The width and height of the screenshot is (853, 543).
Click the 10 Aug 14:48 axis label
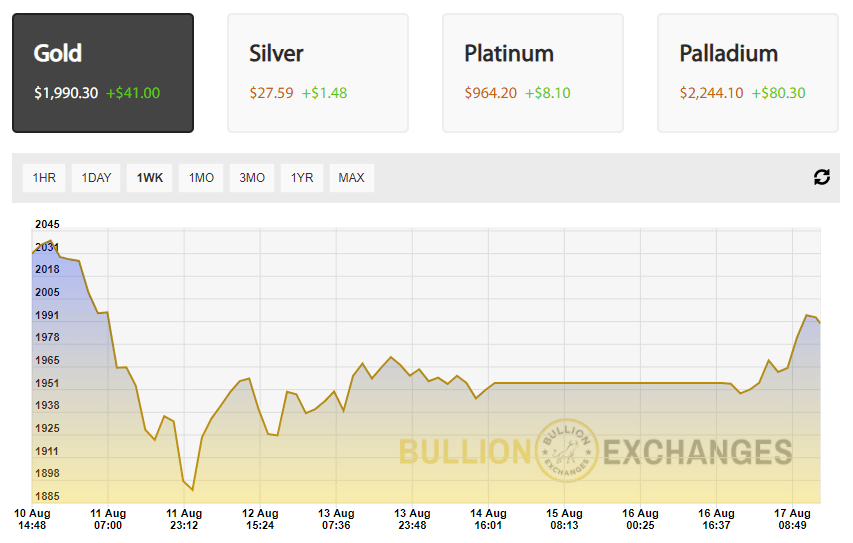point(32,518)
